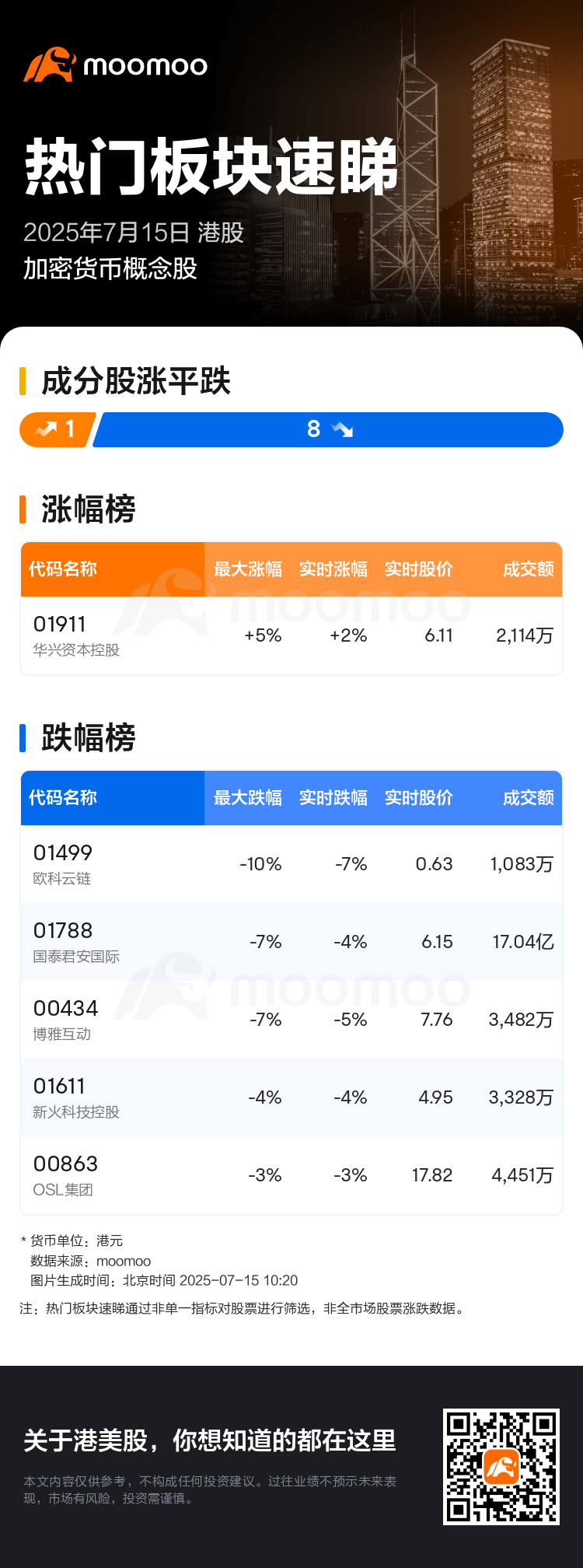Open stock 01499 欧科云链 row

pos(291,864)
